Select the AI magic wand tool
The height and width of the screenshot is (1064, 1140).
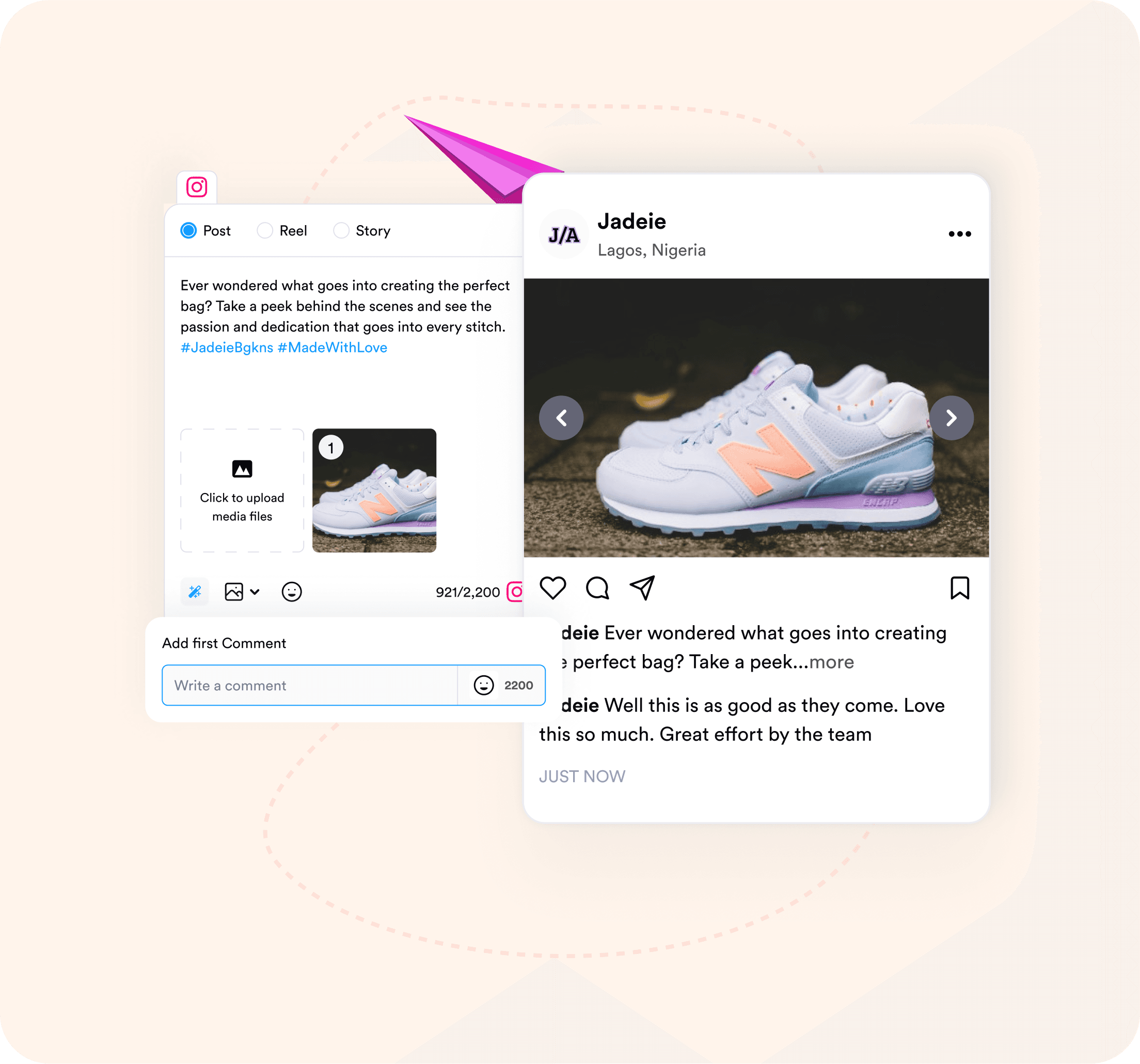point(195,592)
